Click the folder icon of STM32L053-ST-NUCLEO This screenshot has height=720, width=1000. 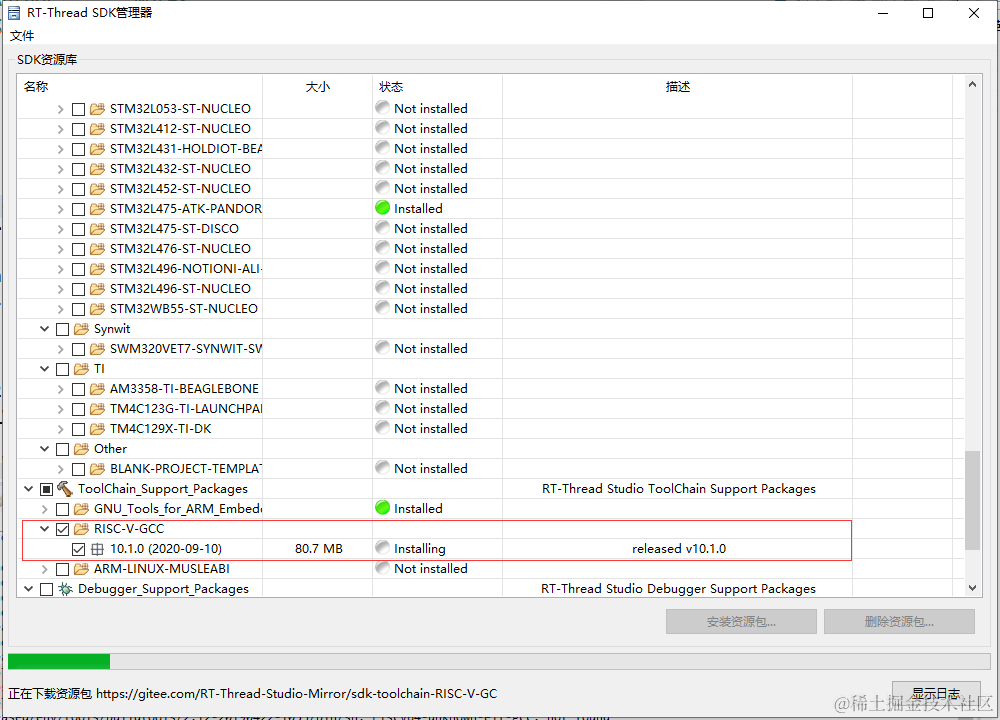coord(97,109)
